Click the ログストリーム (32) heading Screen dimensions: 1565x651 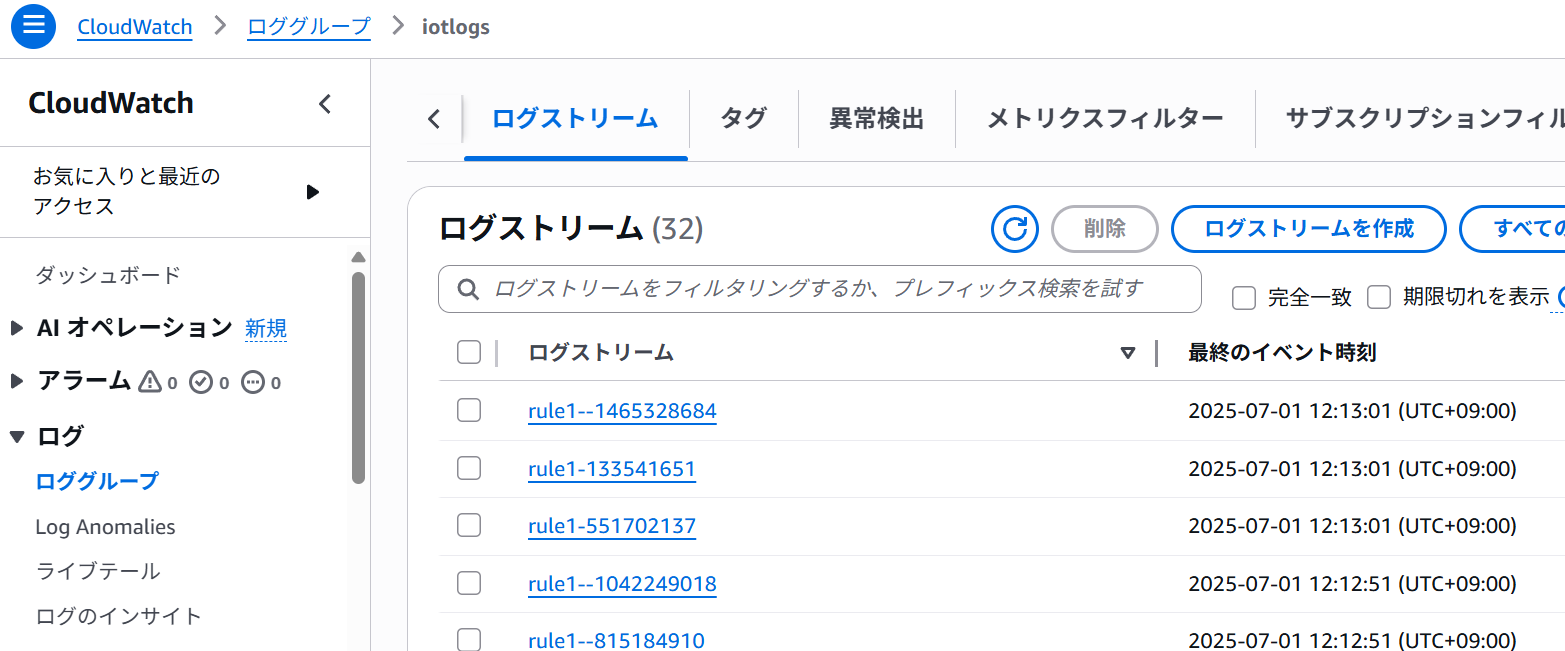[x=571, y=229]
